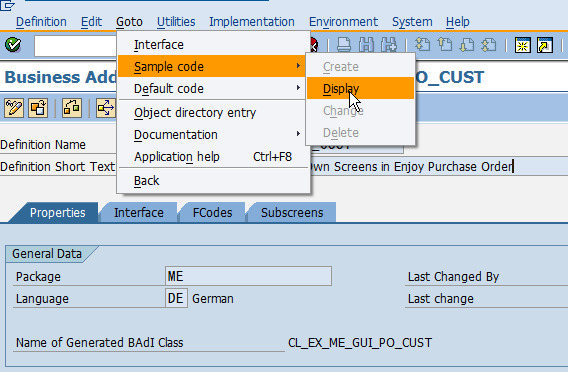Click the Create Shortcut icon
Image resolution: width=568 pixels, height=372 pixels.
pyautogui.click(x=545, y=45)
